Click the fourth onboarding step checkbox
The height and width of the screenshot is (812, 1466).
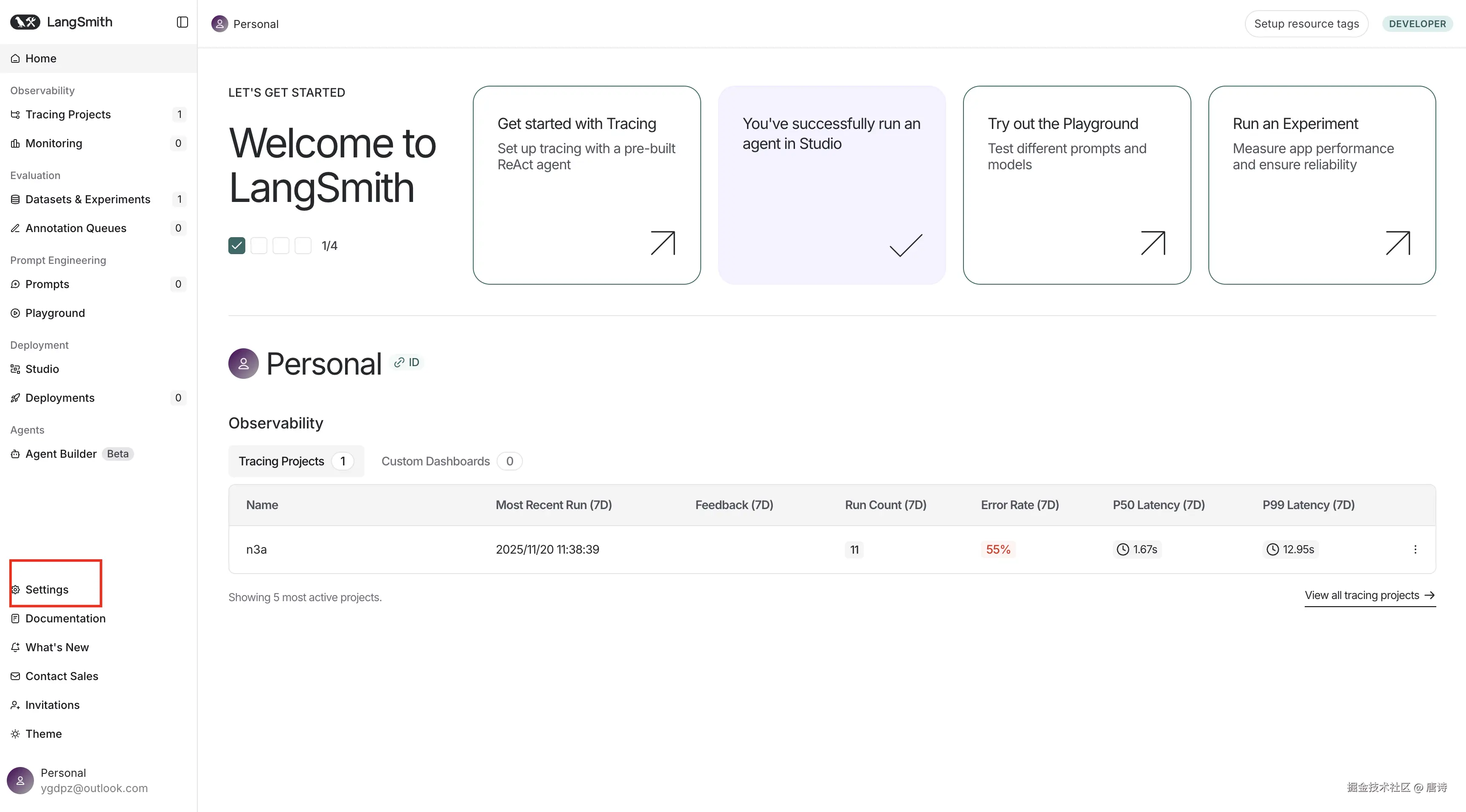pyautogui.click(x=303, y=246)
